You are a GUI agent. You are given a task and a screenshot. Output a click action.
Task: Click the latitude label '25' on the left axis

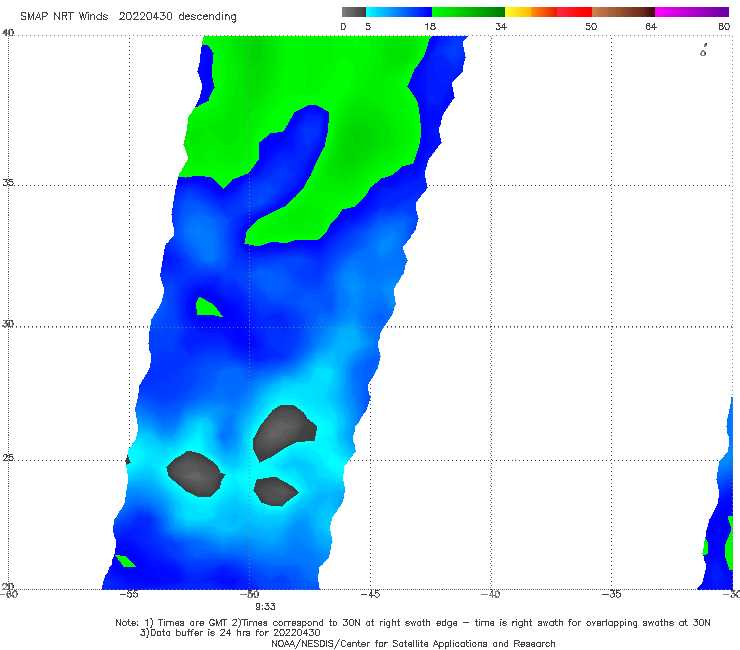[x=8, y=458]
